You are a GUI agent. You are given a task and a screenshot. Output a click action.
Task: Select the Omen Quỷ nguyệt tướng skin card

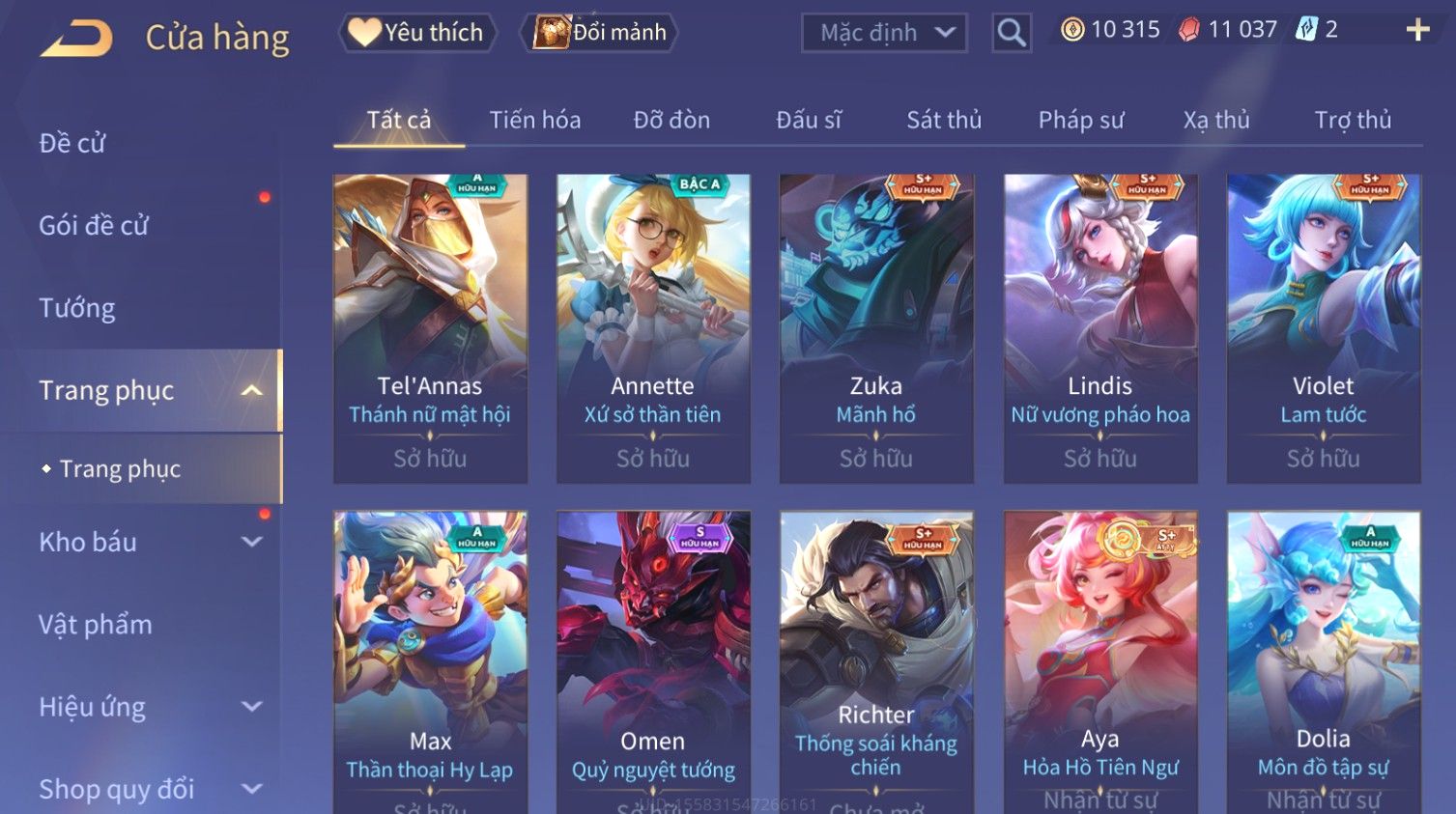point(653,662)
